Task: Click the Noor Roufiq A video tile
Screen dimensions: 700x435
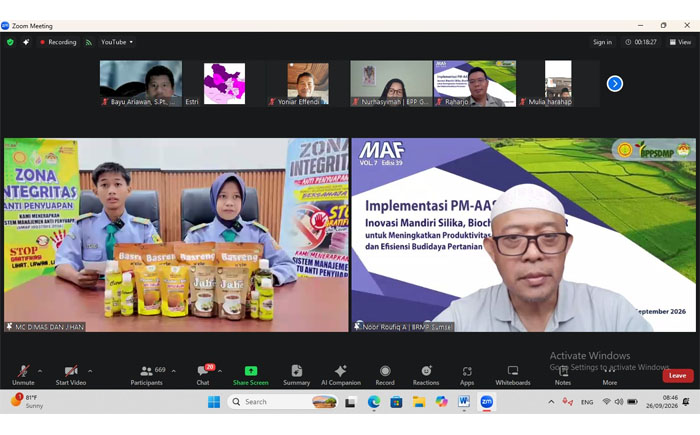Action: 523,235
